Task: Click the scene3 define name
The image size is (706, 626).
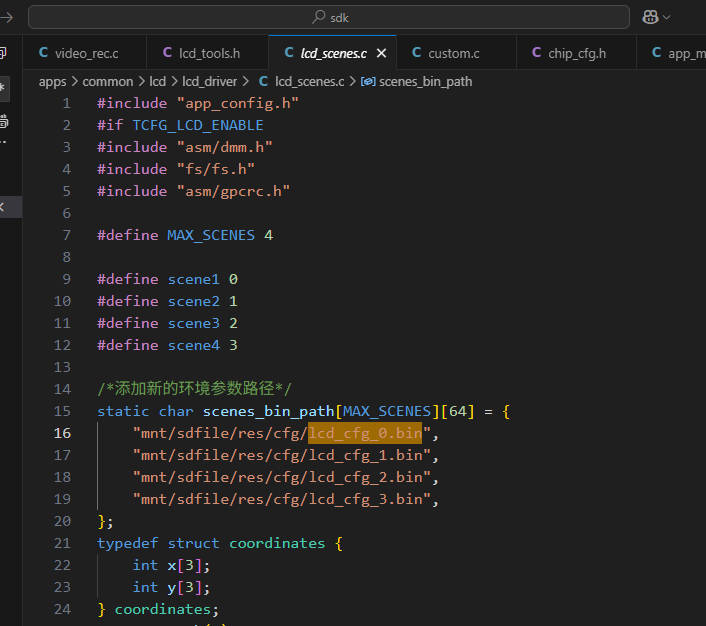Action: (194, 323)
